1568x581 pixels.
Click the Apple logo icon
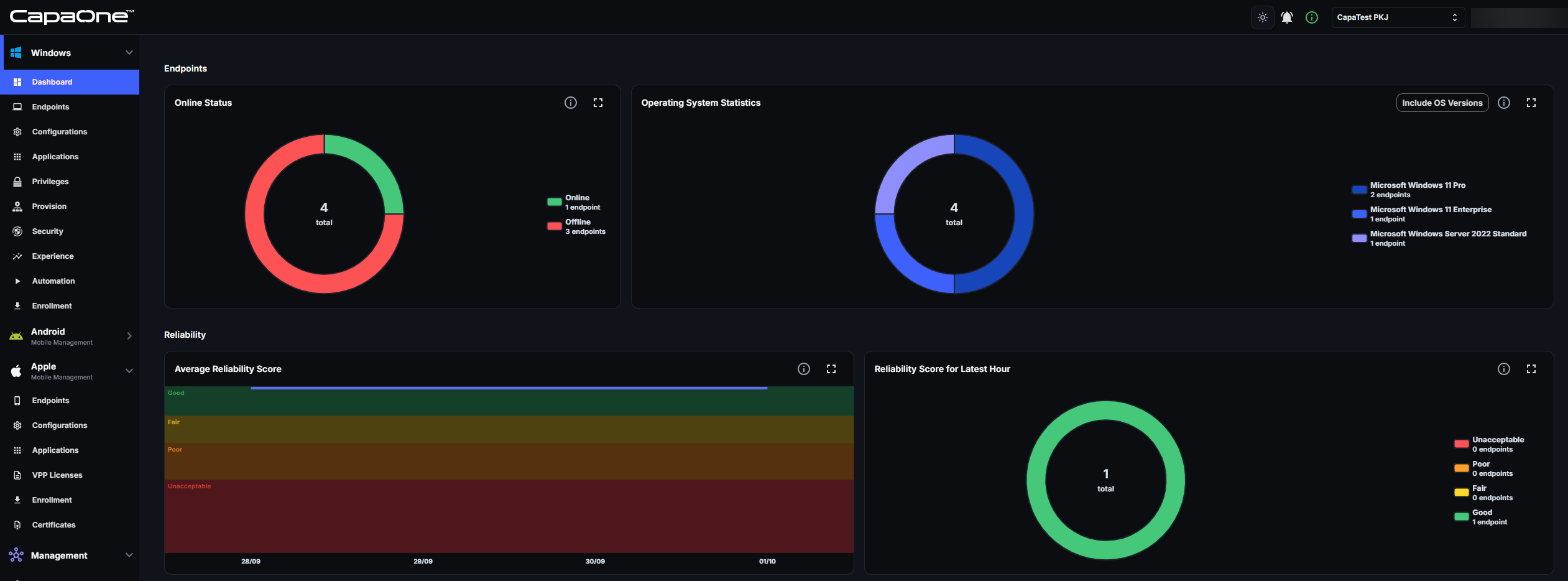point(16,371)
